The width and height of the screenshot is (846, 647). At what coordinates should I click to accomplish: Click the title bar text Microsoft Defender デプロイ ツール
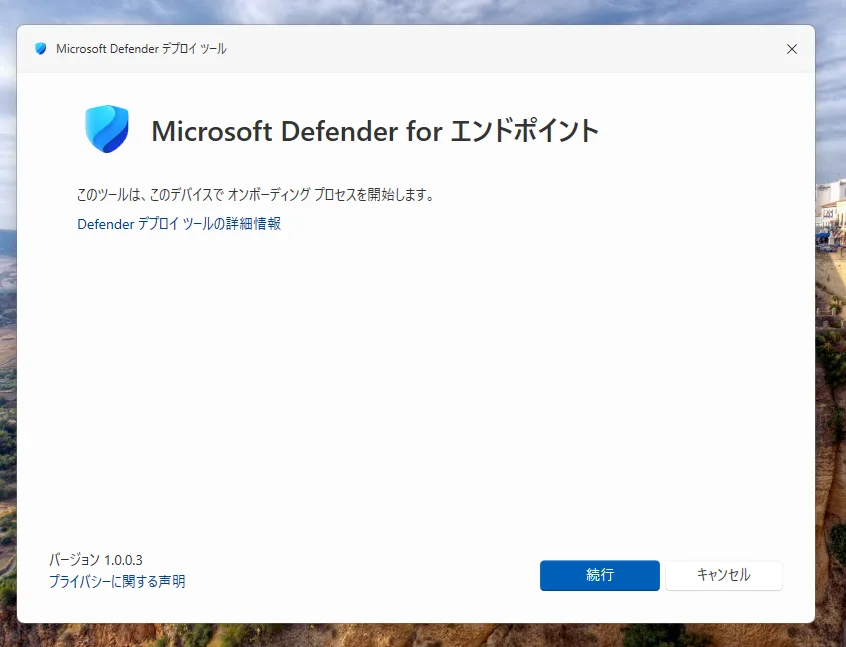pos(141,49)
